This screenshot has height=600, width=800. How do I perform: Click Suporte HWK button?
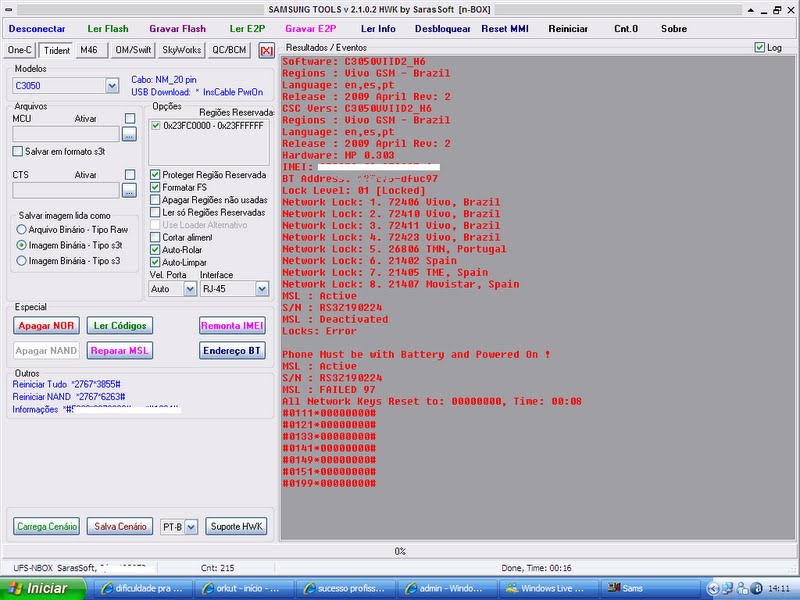click(236, 527)
